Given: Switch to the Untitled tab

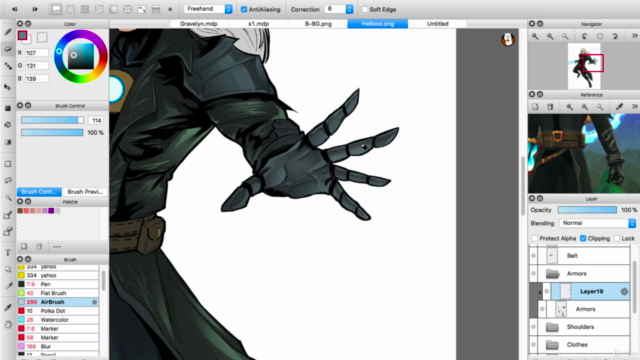Looking at the screenshot, I should 438,24.
